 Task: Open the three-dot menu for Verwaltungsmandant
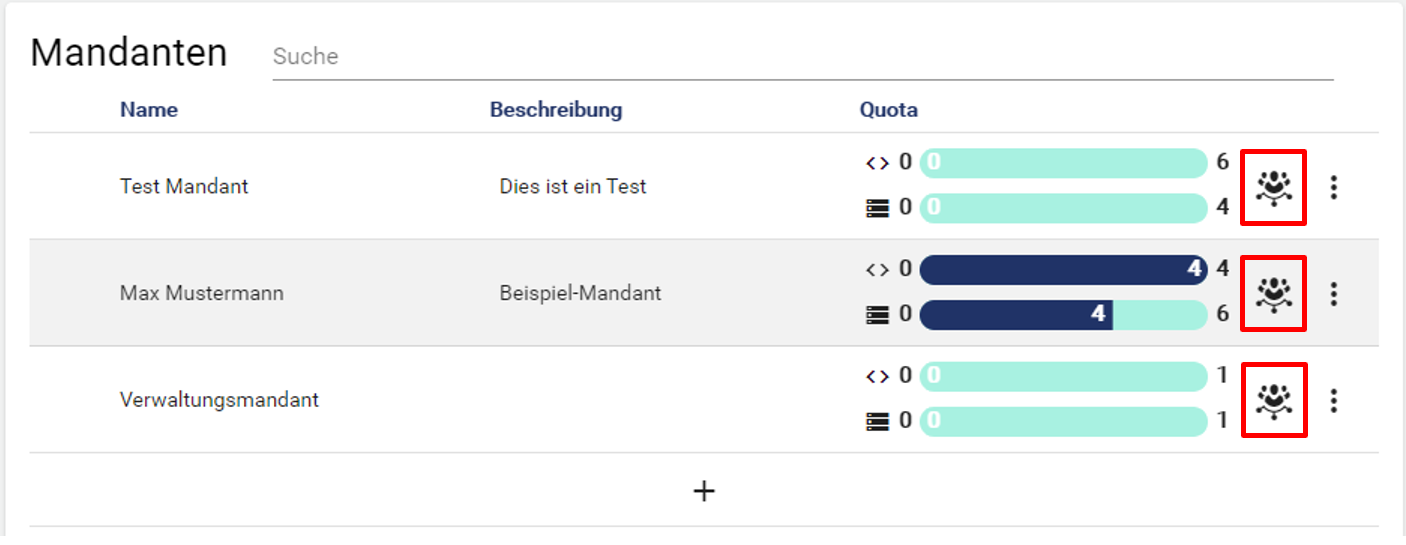click(1333, 400)
